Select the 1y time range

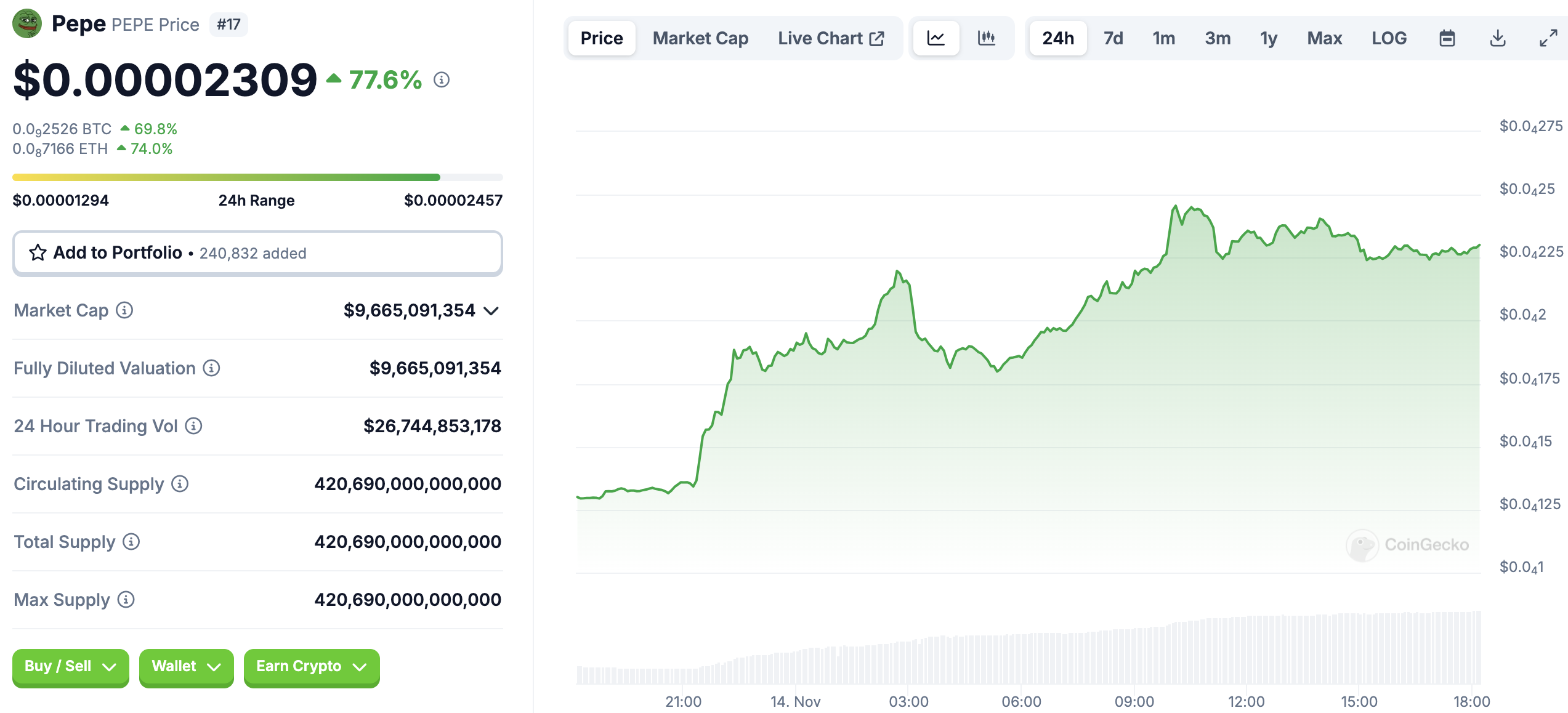pos(1268,38)
